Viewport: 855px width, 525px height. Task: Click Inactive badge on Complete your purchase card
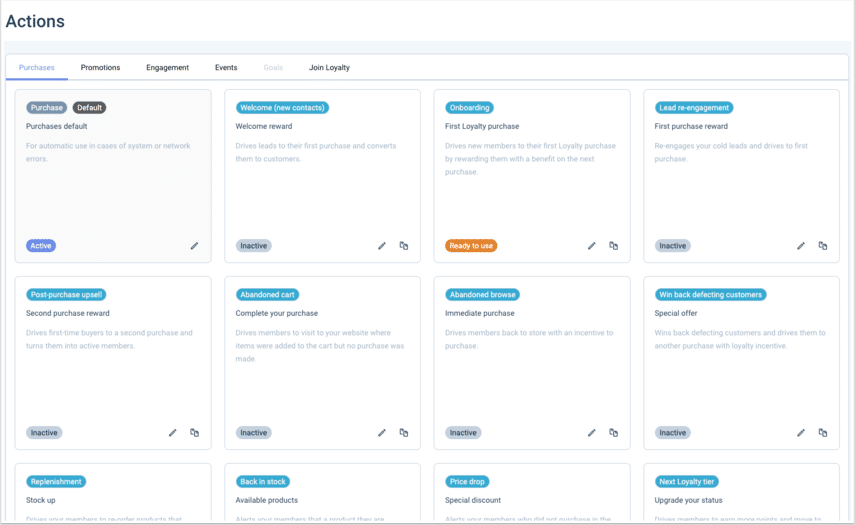[254, 433]
